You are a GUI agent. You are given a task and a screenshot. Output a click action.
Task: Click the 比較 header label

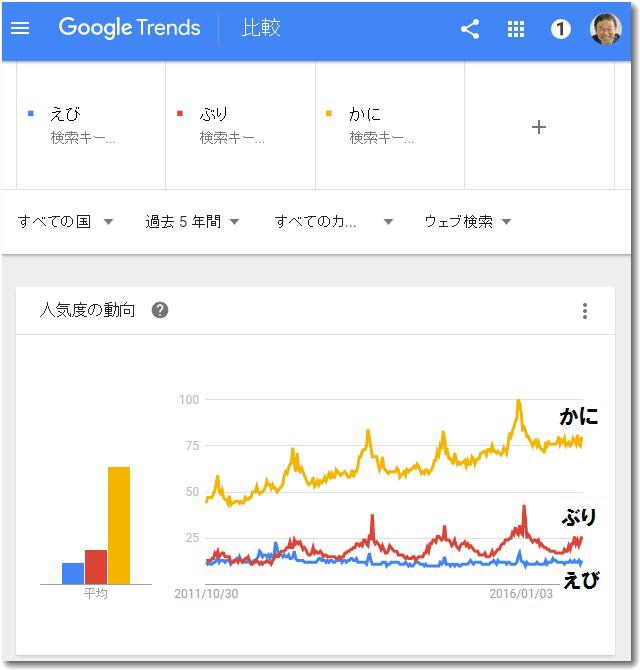click(x=261, y=28)
